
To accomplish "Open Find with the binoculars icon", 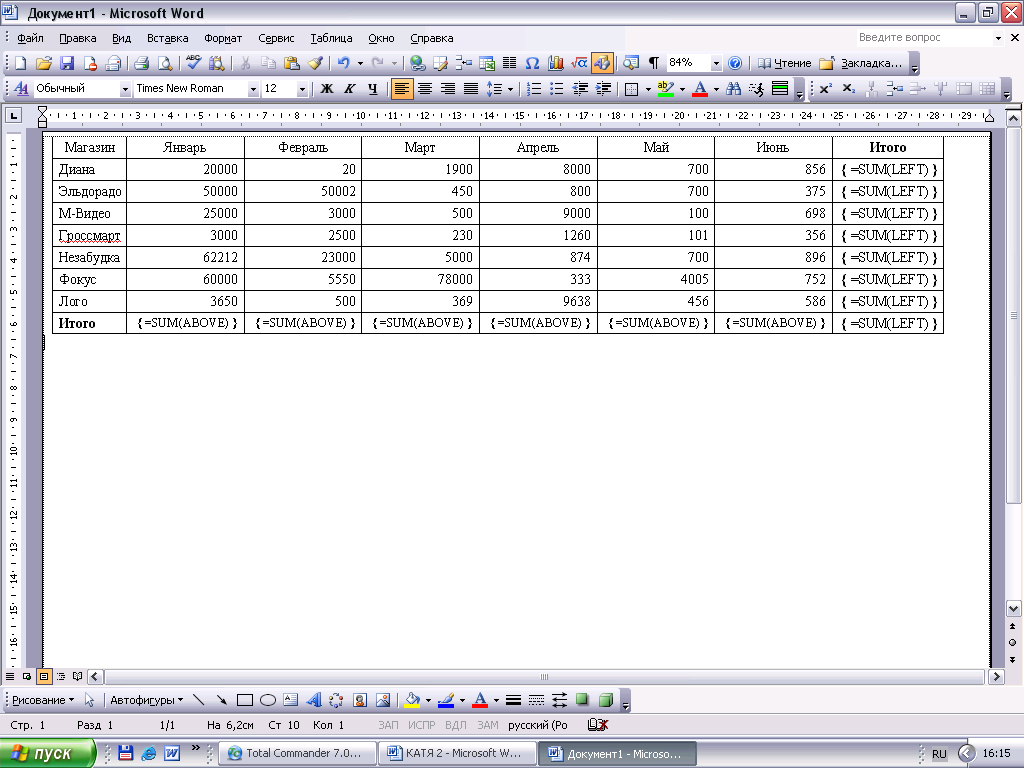I will [x=733, y=89].
